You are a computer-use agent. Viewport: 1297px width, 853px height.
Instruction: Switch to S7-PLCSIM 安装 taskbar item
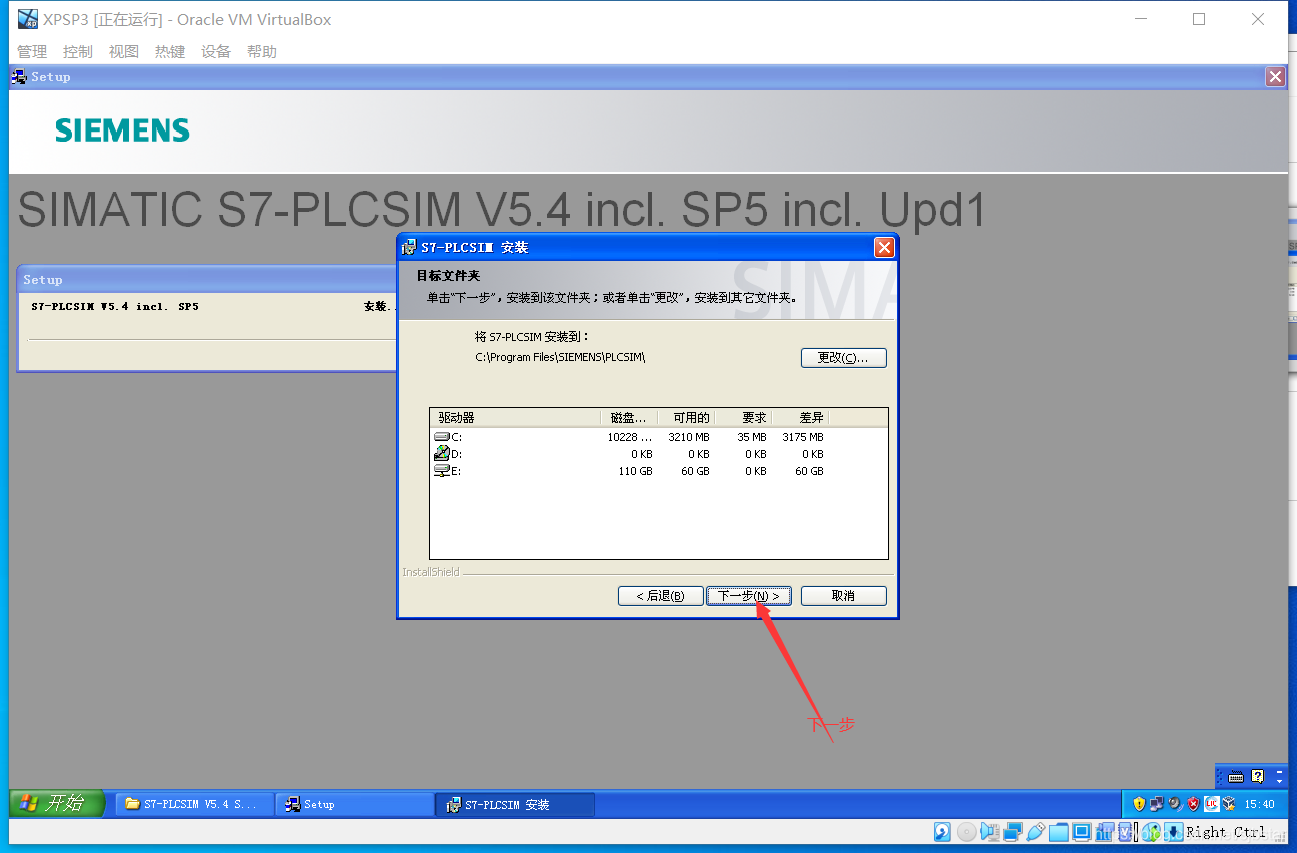pyautogui.click(x=514, y=804)
